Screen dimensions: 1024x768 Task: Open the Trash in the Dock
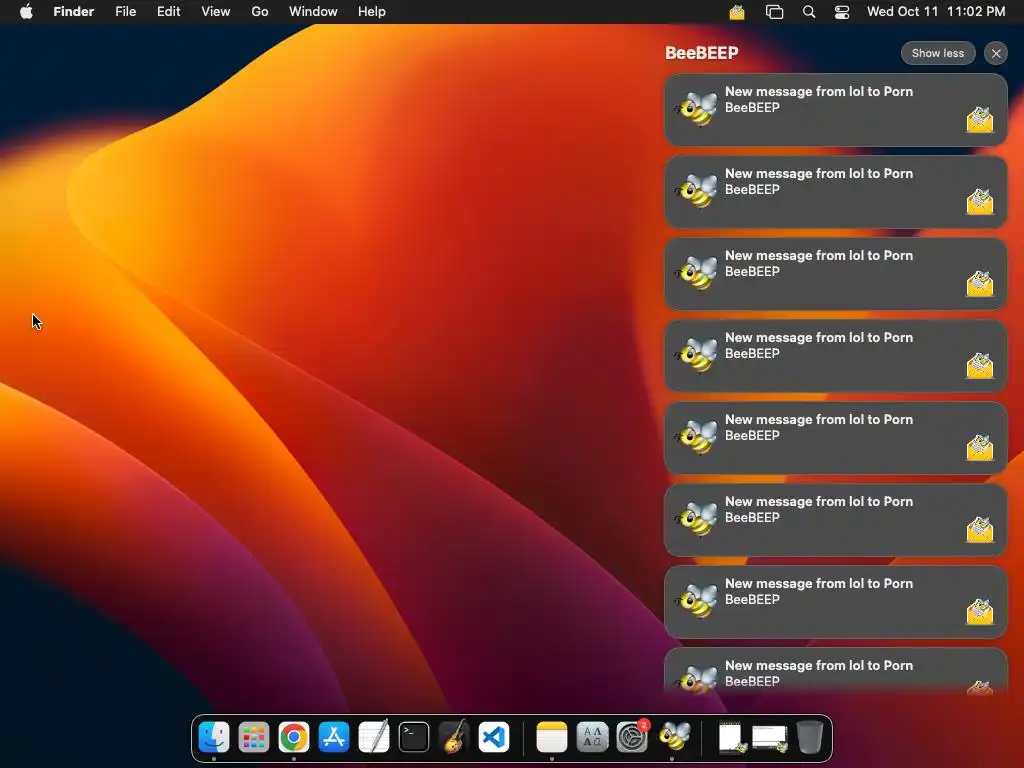pyautogui.click(x=810, y=737)
